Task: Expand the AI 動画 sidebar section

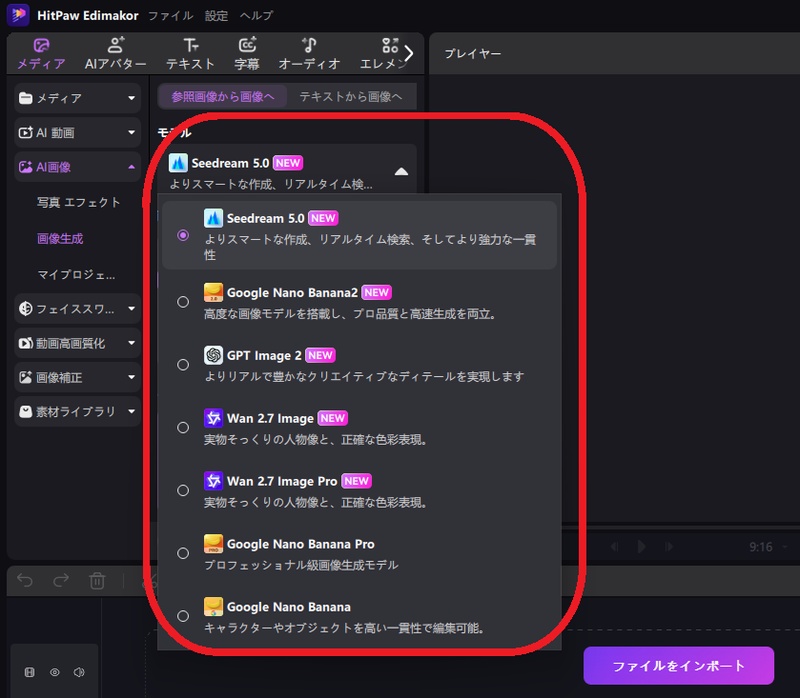Action: pos(78,133)
